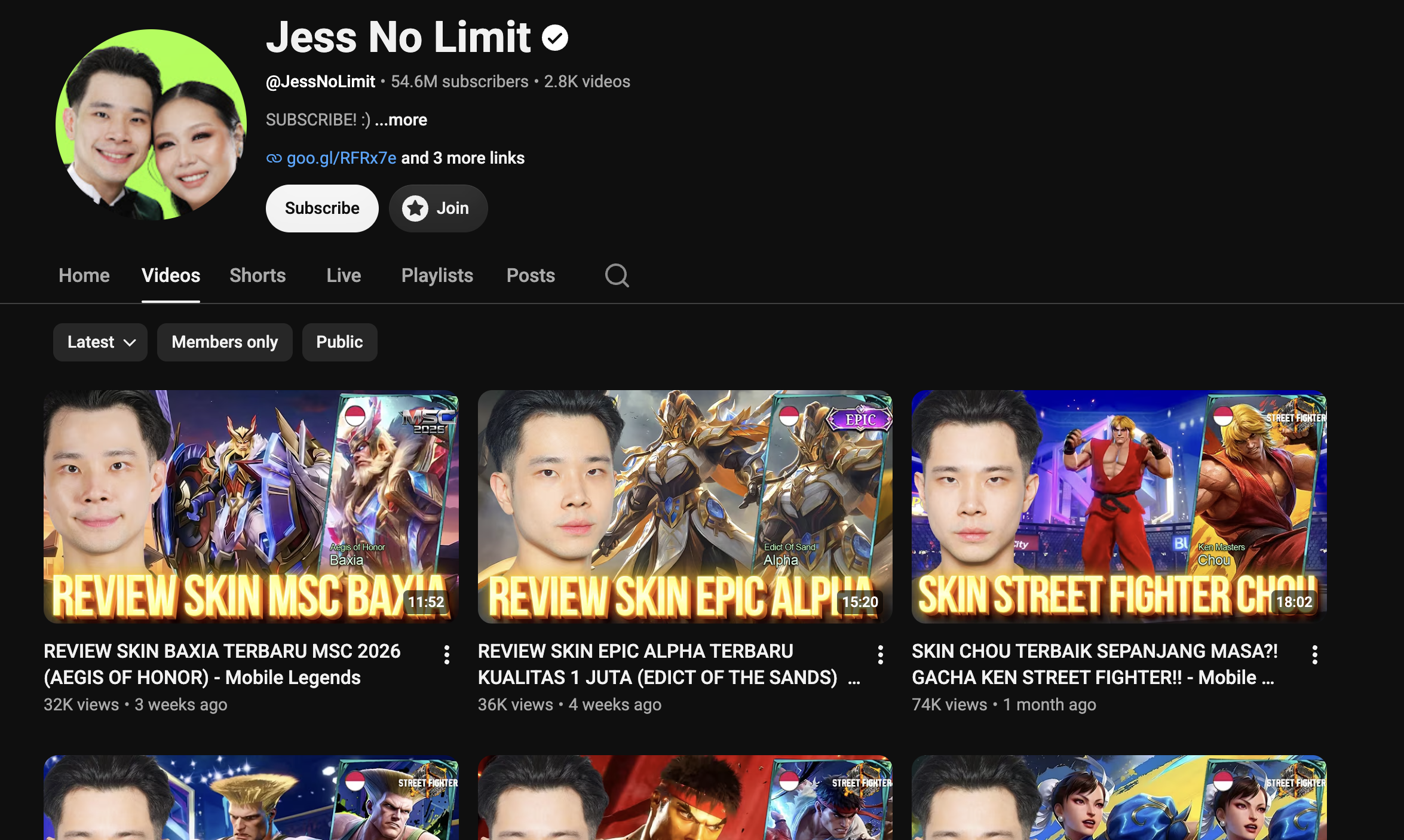Click the Jess No Limit channel profile picture
This screenshot has height=840, width=1404.
click(x=151, y=125)
